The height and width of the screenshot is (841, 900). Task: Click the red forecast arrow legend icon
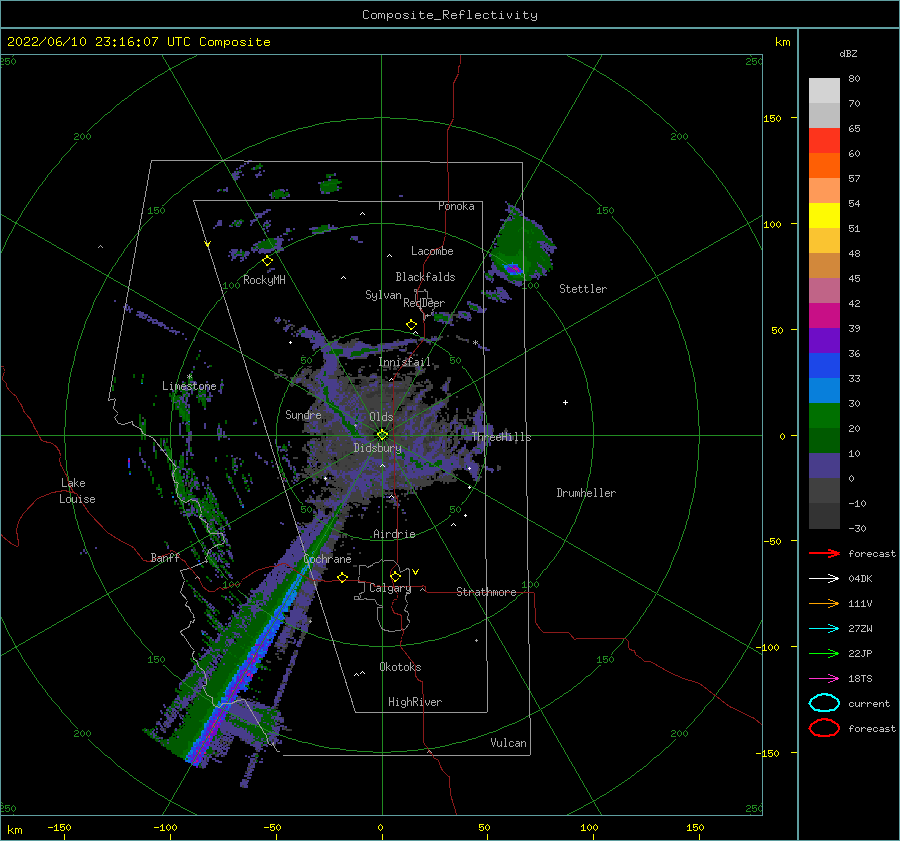coord(824,553)
